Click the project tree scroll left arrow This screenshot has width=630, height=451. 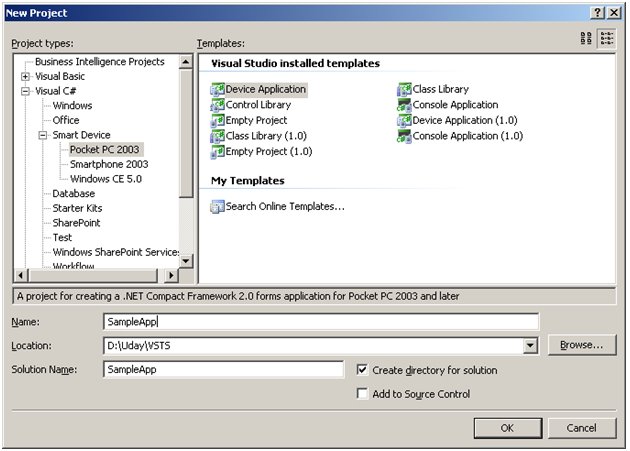(x=21, y=276)
